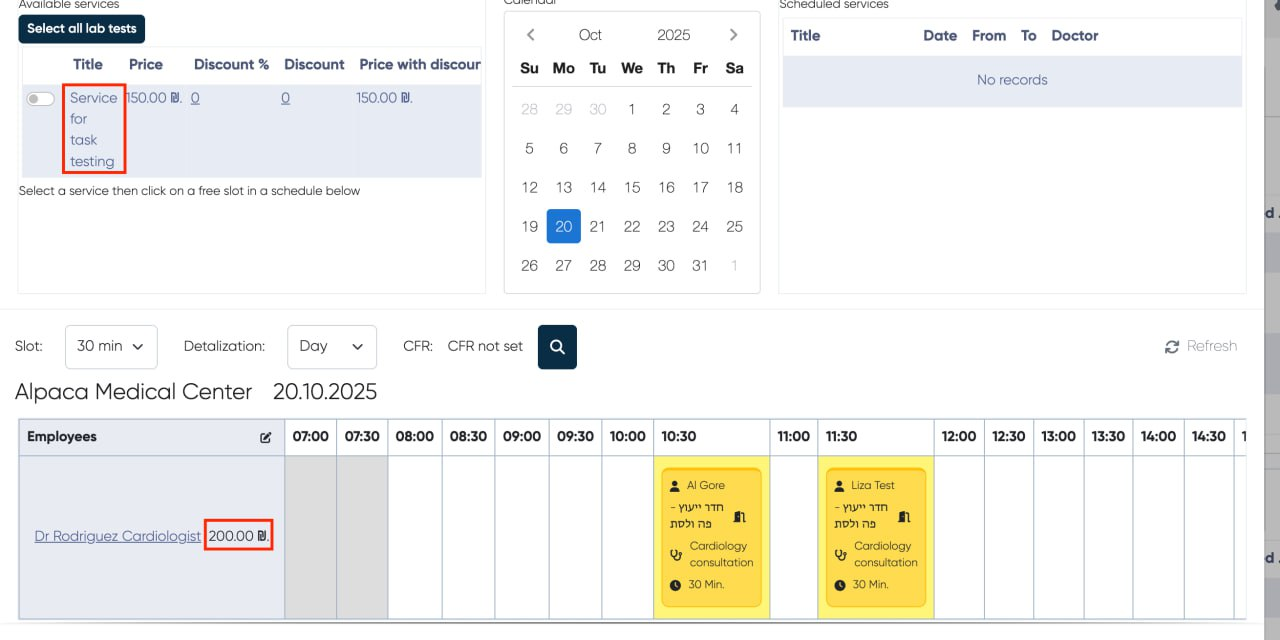1280x640 pixels.
Task: Click the empty 09:00 schedule slot
Action: (x=521, y=537)
